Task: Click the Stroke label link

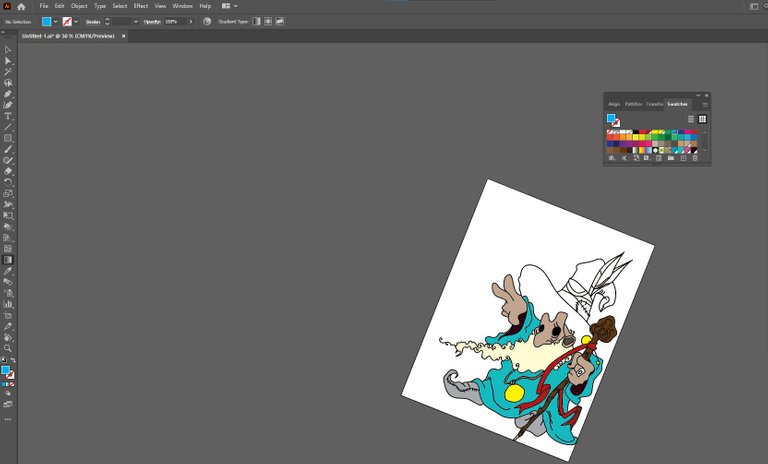Action: click(x=93, y=22)
